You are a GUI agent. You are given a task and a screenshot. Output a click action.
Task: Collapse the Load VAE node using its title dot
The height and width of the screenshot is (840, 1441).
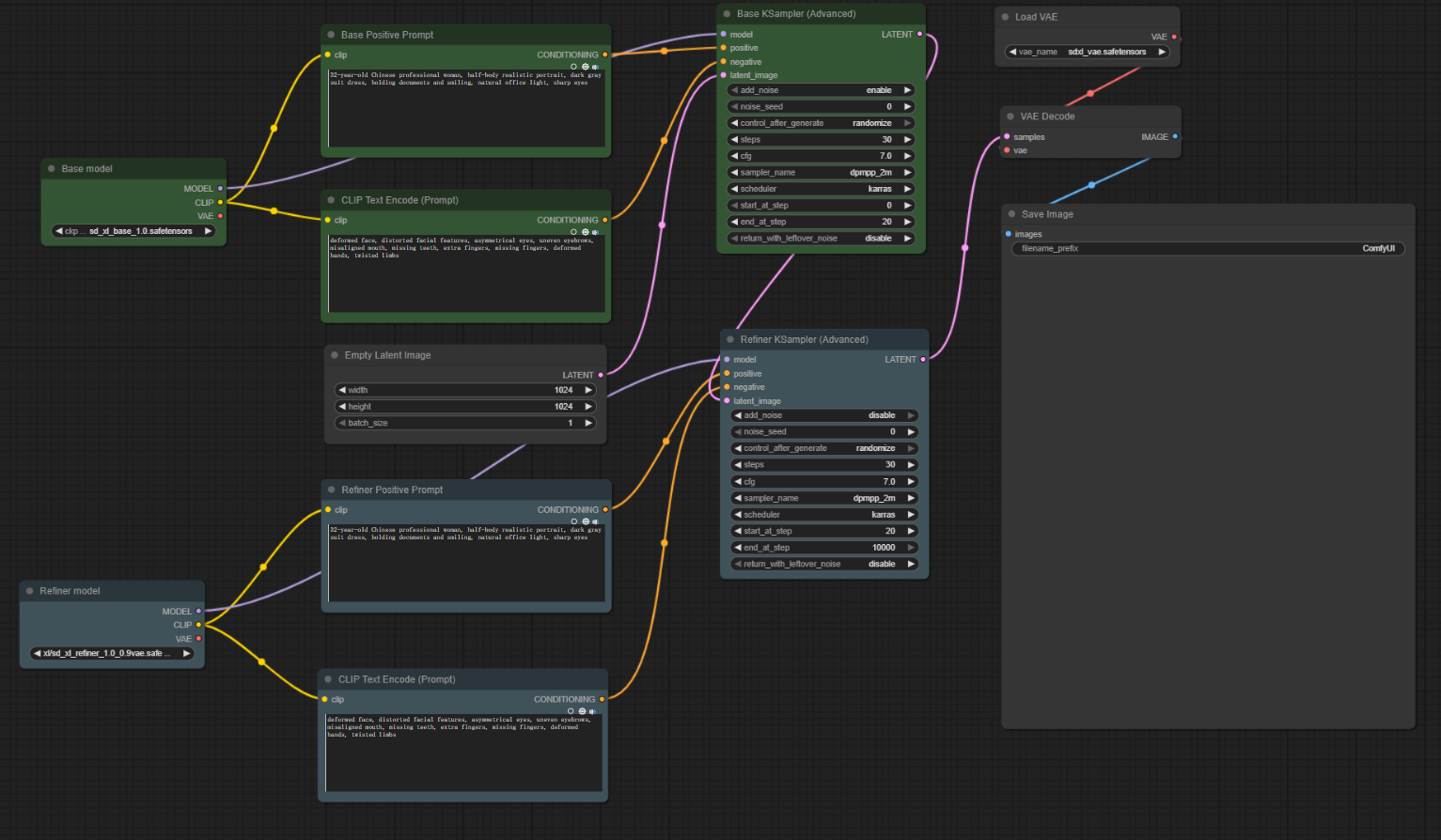tap(1005, 17)
